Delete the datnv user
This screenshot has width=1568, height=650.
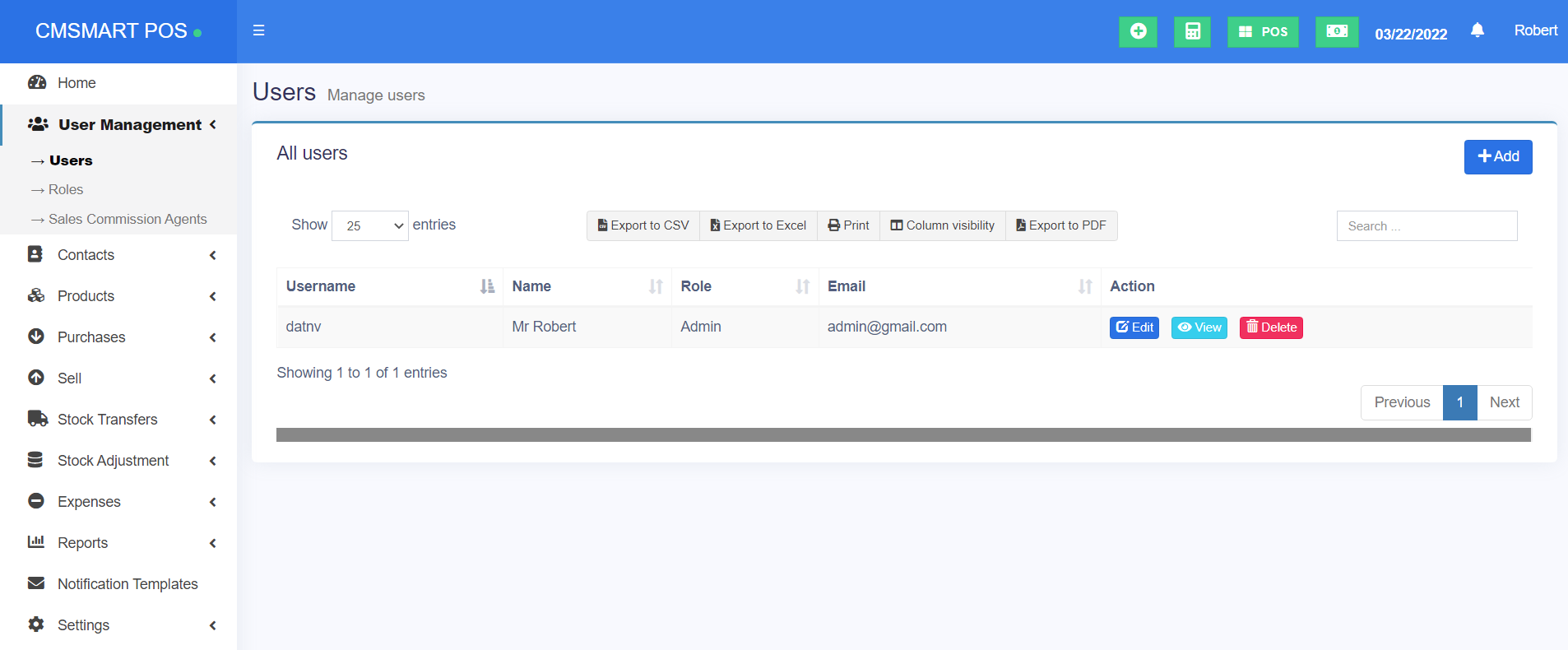click(x=1270, y=327)
